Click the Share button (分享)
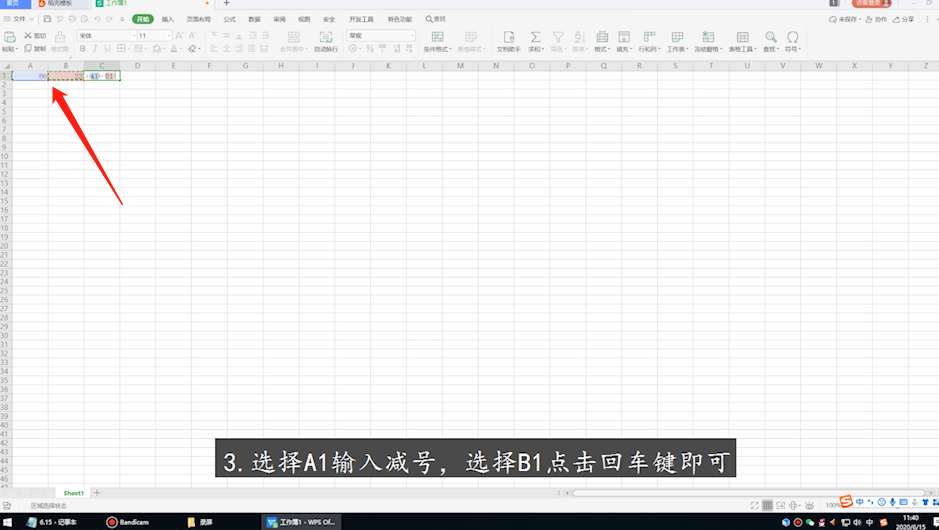This screenshot has width=939, height=530. tap(904, 19)
